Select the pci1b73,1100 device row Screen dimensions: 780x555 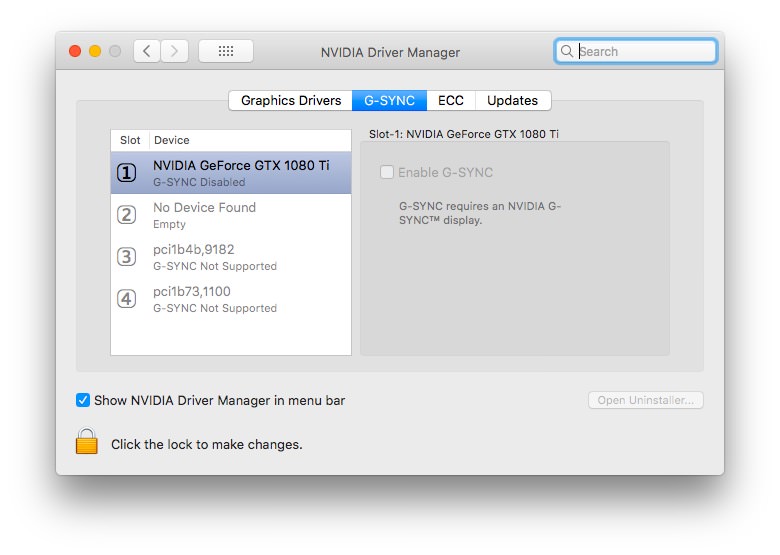tap(231, 299)
